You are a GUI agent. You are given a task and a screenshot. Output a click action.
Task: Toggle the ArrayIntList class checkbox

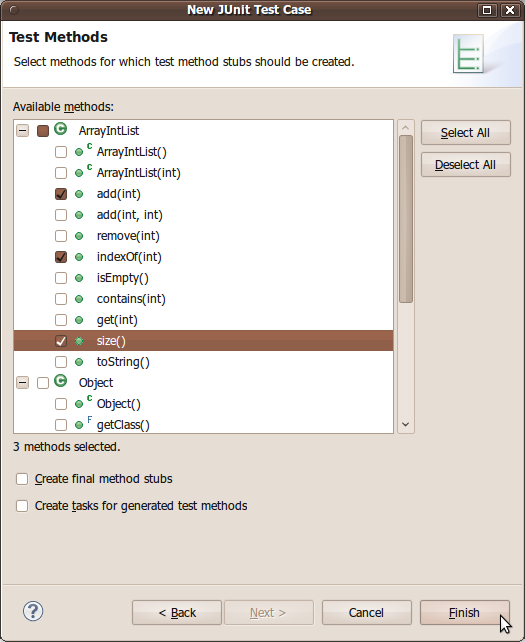click(43, 131)
